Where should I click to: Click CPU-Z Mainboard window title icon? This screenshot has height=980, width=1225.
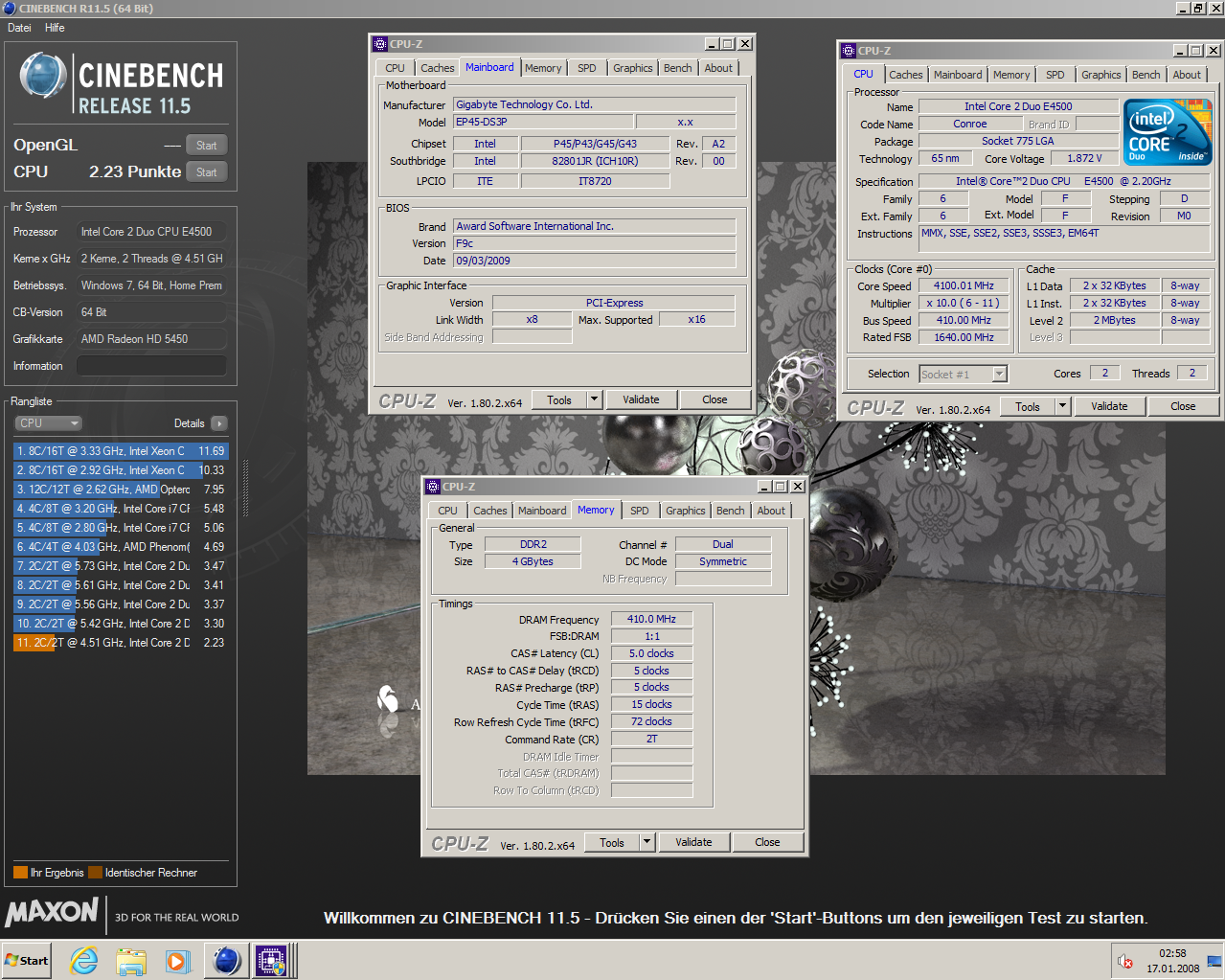380,44
